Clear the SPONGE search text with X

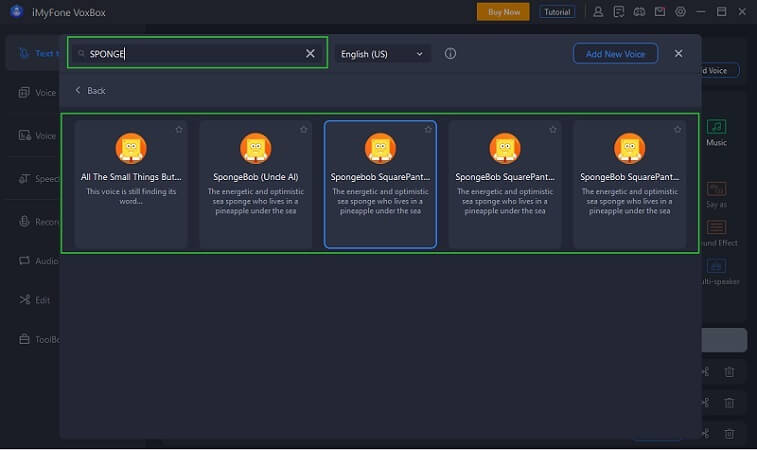coord(310,54)
